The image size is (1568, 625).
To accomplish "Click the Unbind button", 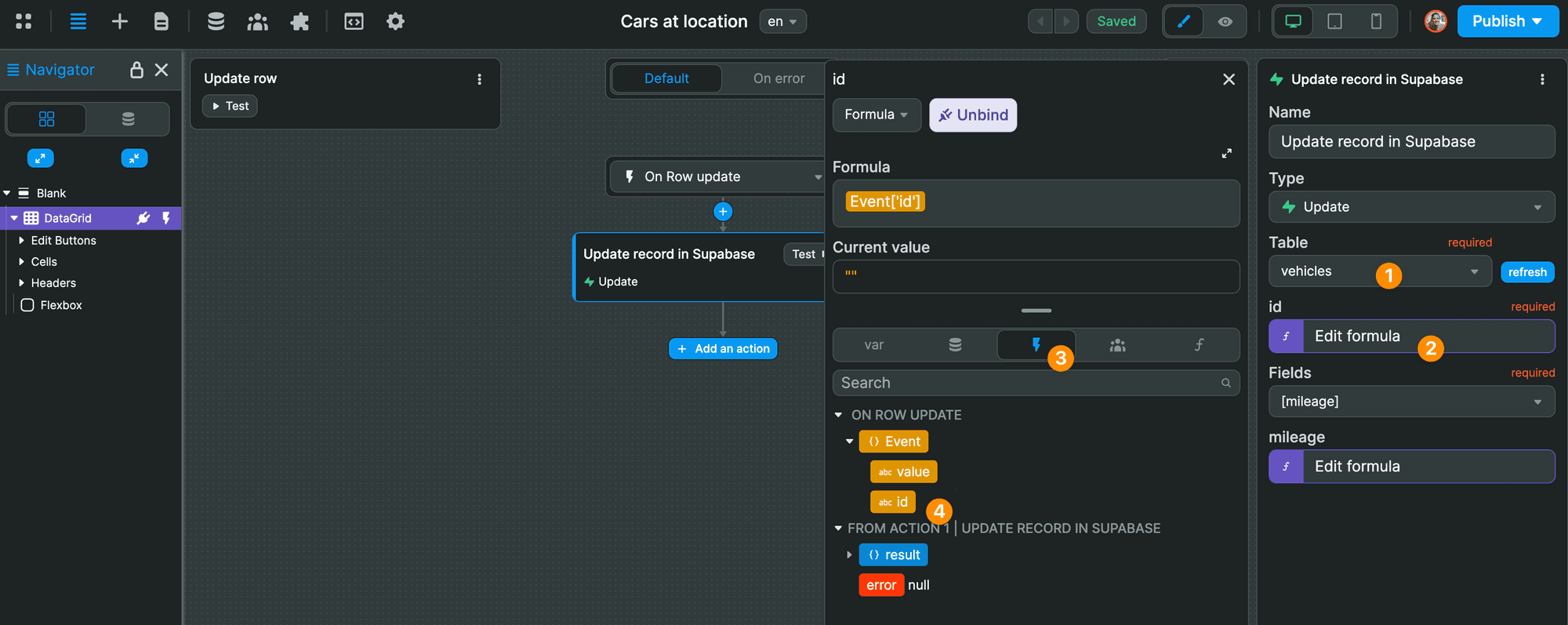I will pyautogui.click(x=973, y=114).
